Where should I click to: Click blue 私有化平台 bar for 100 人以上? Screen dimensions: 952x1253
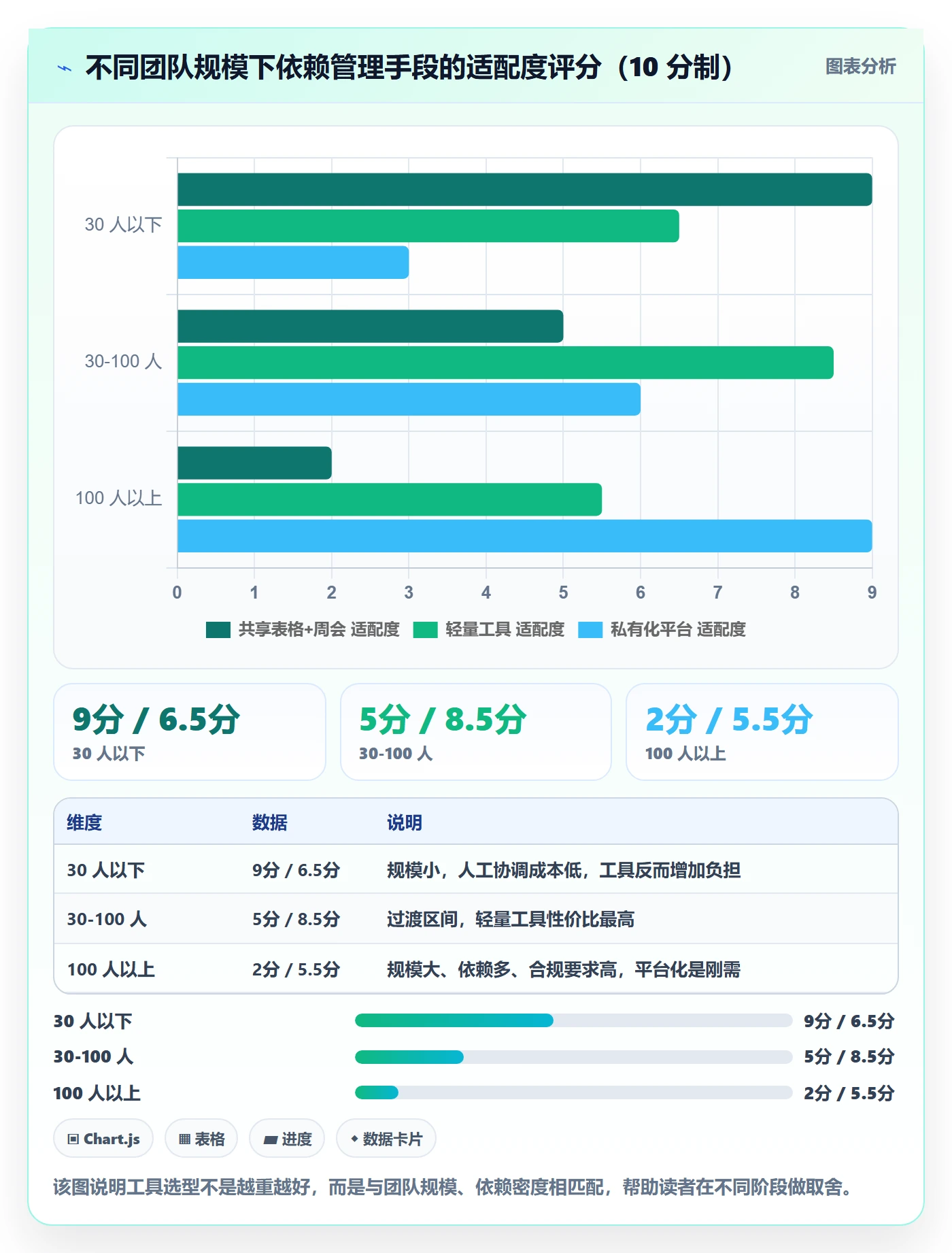(525, 536)
